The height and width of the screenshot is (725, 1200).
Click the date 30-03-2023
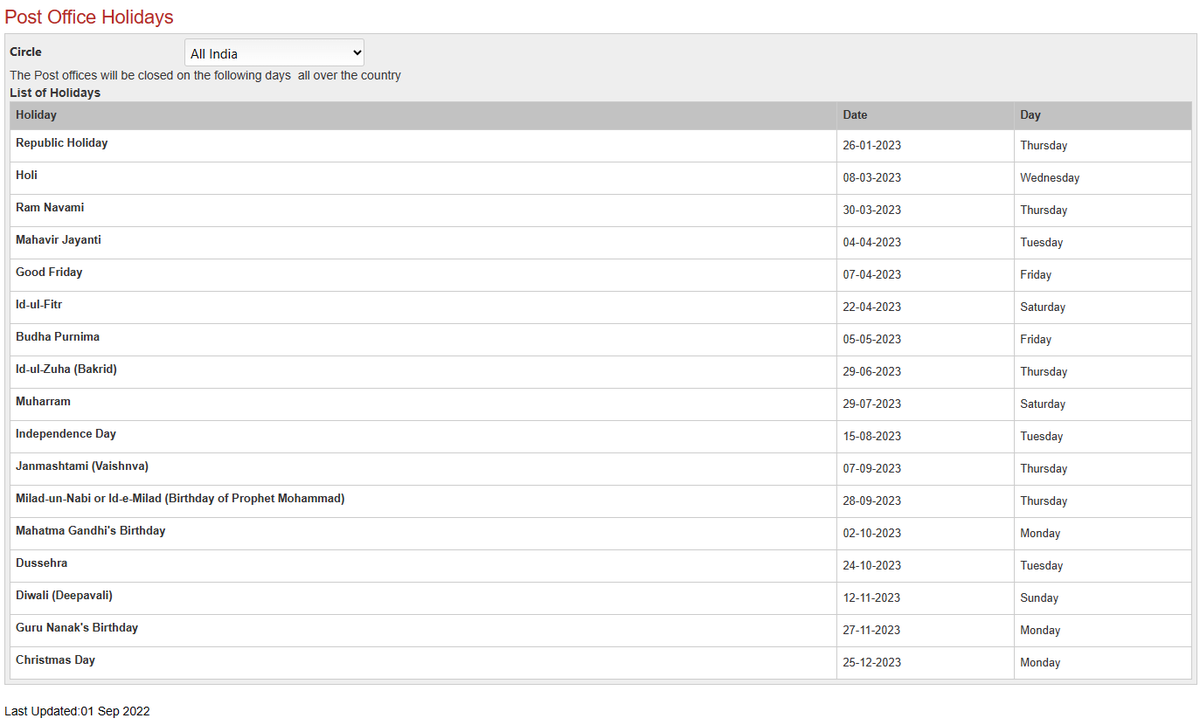click(x=872, y=210)
